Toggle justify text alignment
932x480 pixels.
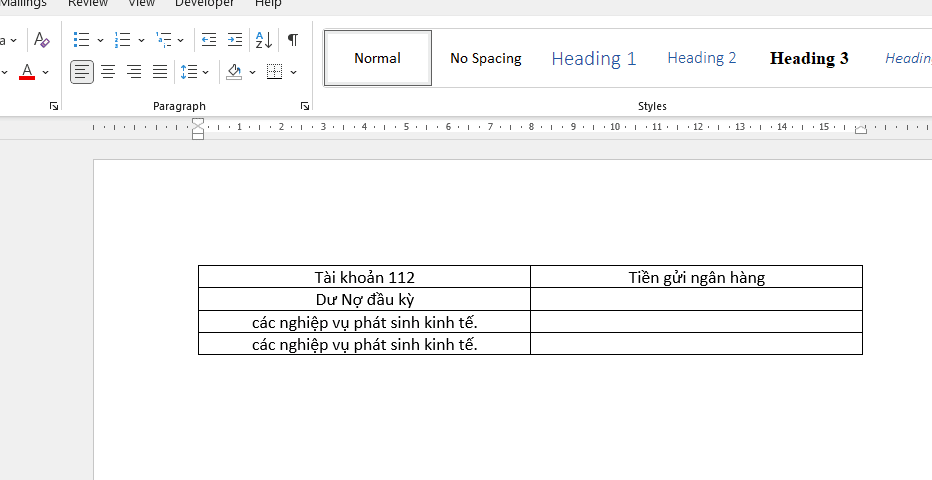[160, 72]
